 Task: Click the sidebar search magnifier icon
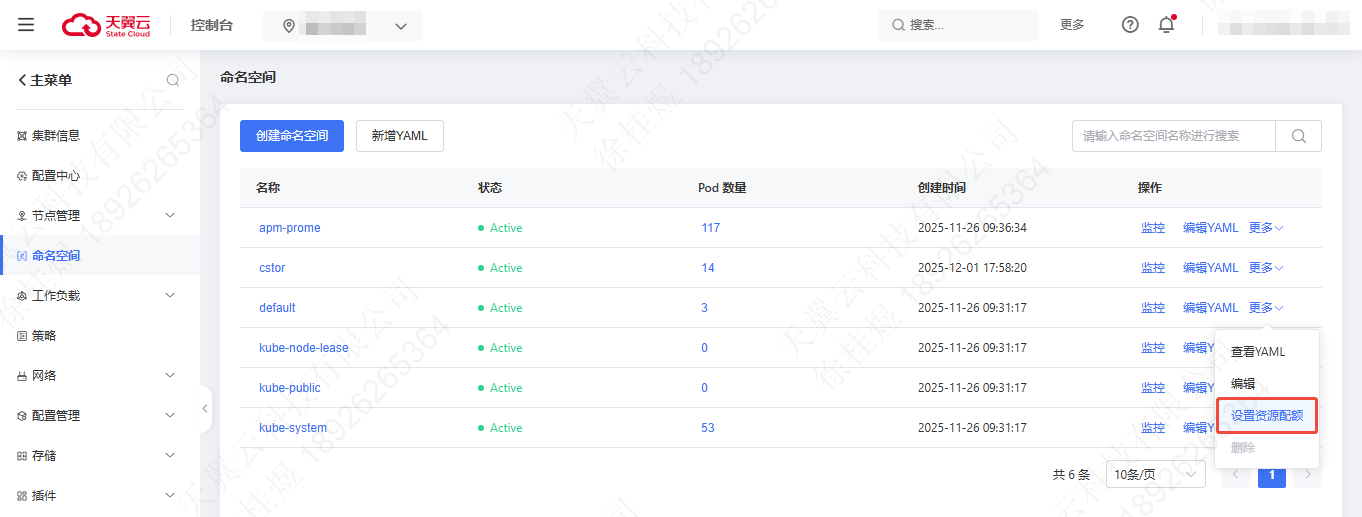click(173, 80)
